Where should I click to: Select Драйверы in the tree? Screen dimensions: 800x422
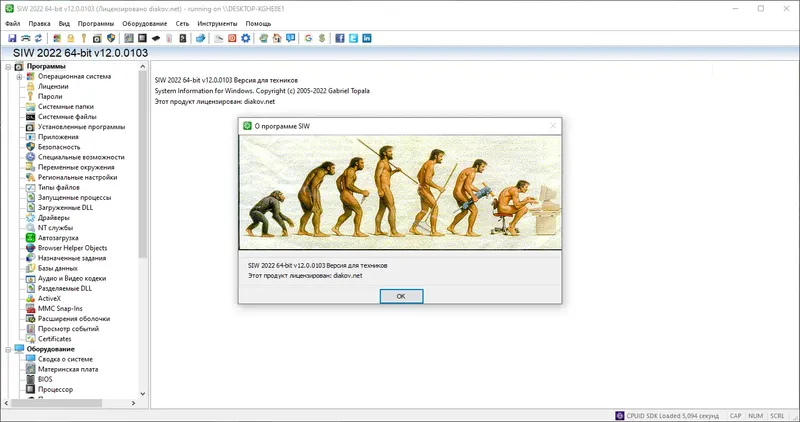(x=54, y=218)
